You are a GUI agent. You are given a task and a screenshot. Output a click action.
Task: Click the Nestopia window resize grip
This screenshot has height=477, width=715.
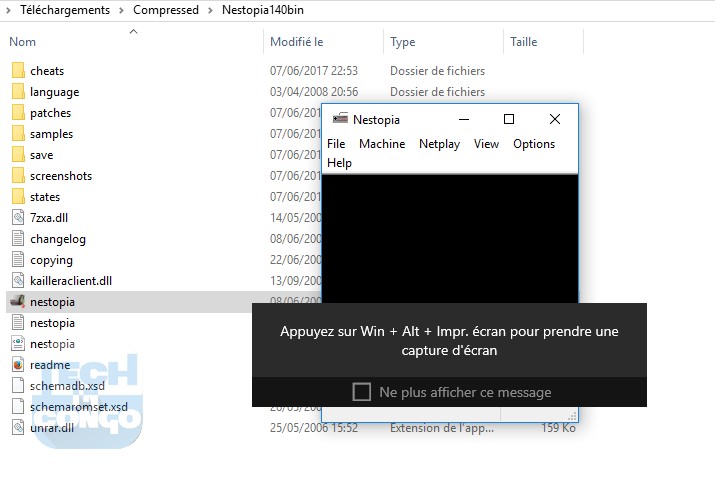coord(572,415)
